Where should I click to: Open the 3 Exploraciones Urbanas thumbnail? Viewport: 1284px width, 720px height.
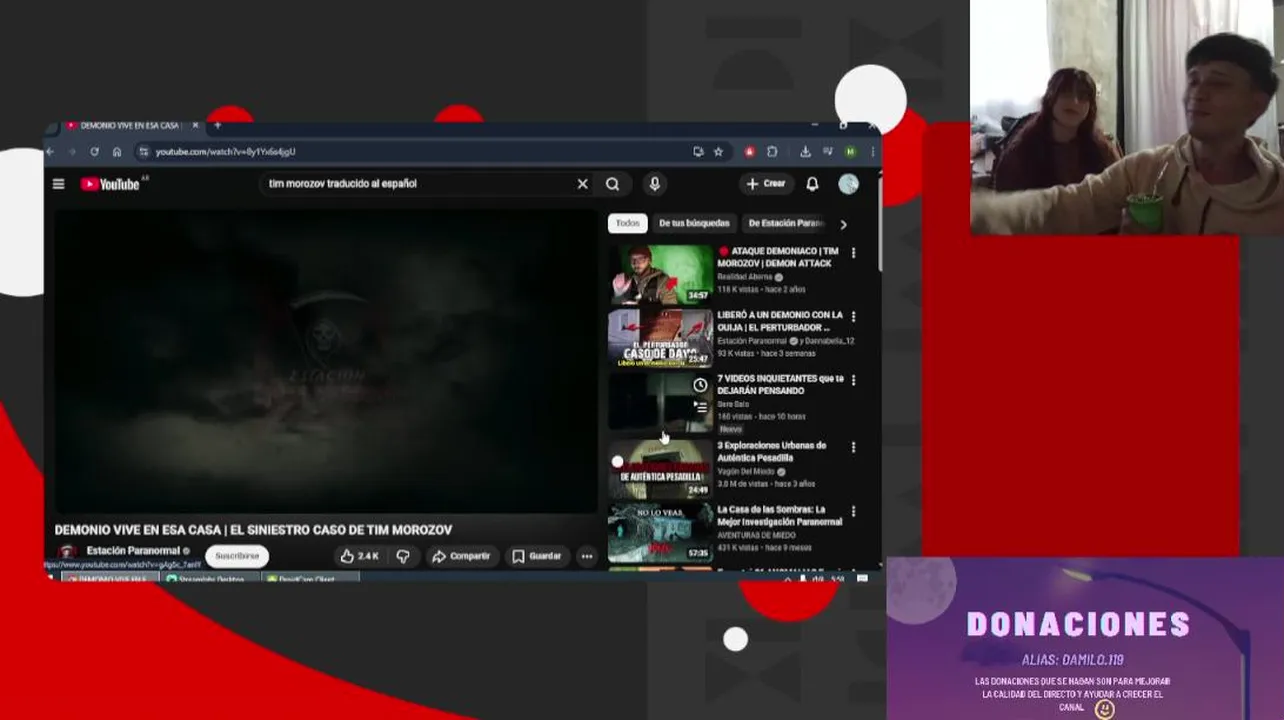(x=660, y=468)
